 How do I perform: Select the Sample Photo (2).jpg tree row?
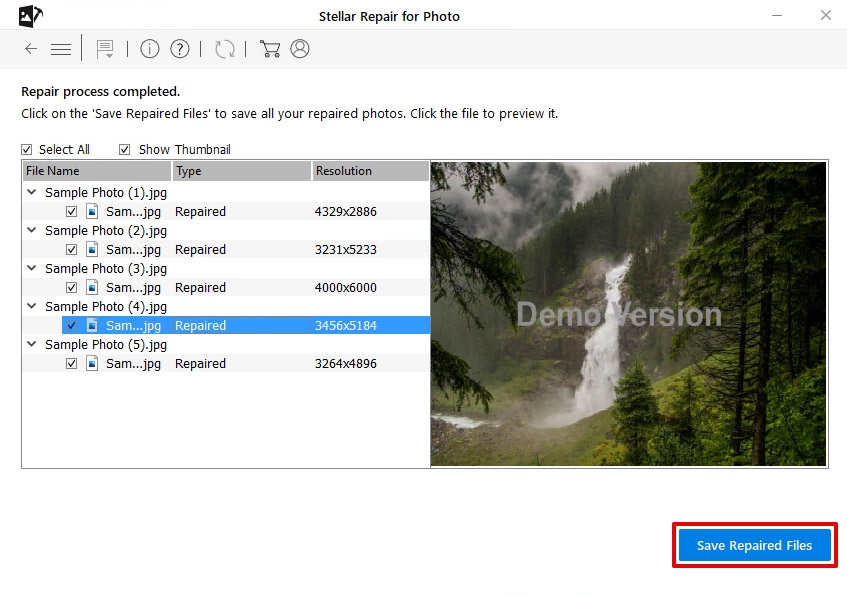tap(106, 231)
